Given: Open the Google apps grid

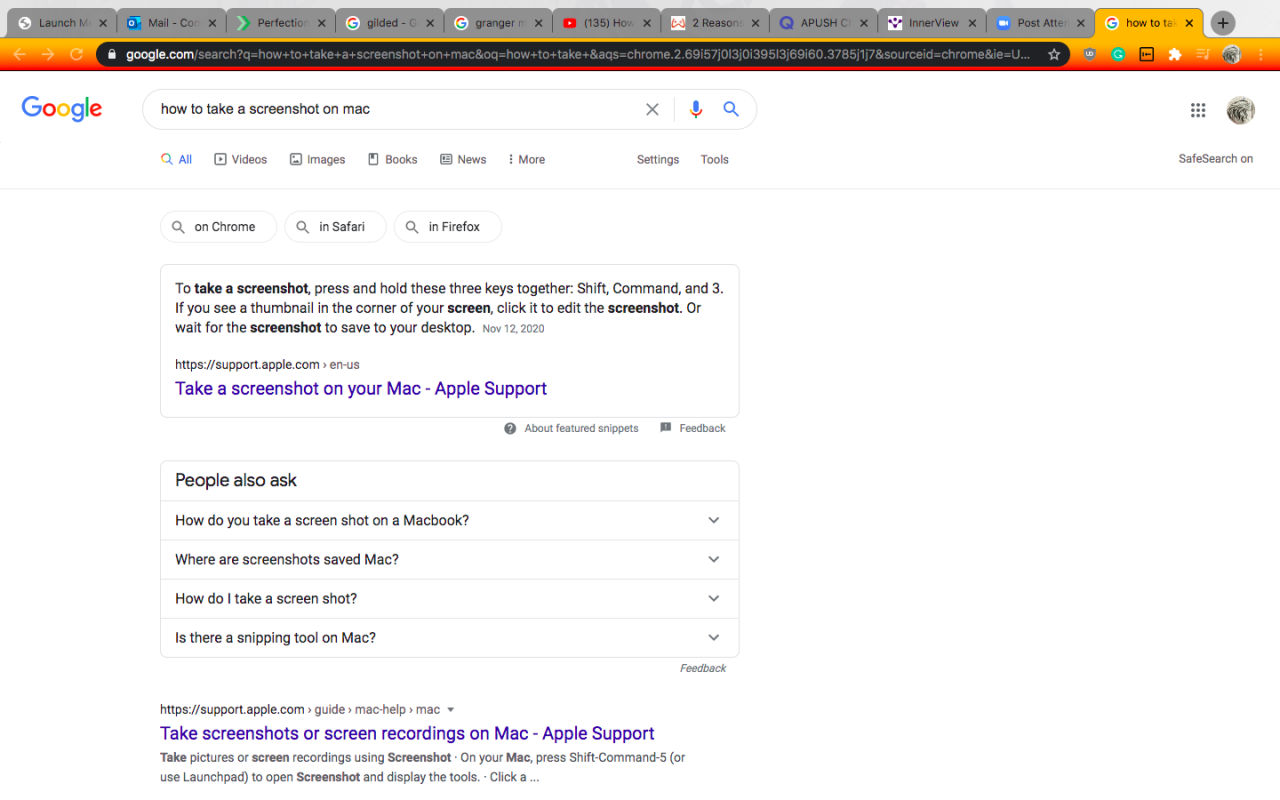Looking at the screenshot, I should click(1198, 110).
